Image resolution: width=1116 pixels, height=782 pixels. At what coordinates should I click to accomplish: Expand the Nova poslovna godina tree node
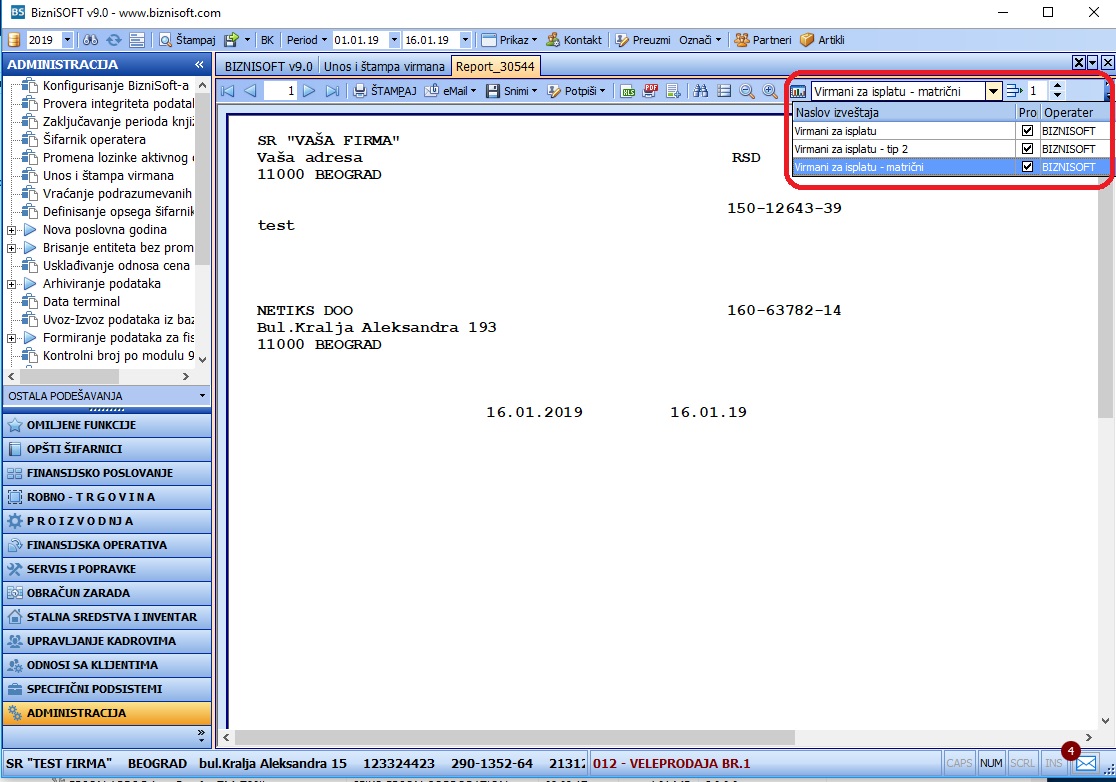coord(11,230)
